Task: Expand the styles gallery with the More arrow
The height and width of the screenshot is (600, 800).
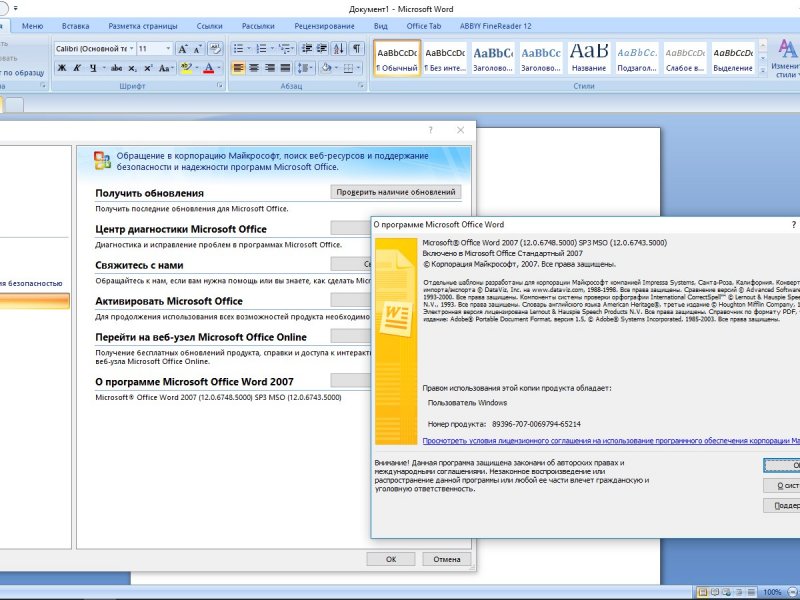Action: tap(763, 71)
